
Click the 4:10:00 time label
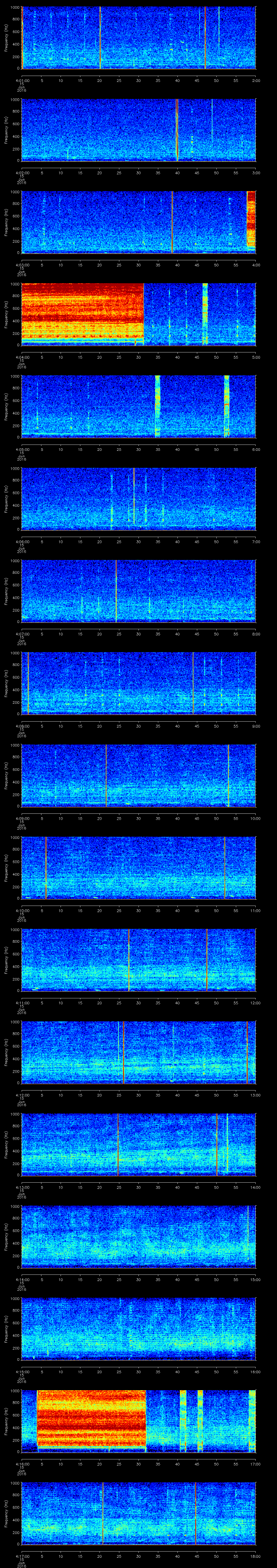[22, 910]
